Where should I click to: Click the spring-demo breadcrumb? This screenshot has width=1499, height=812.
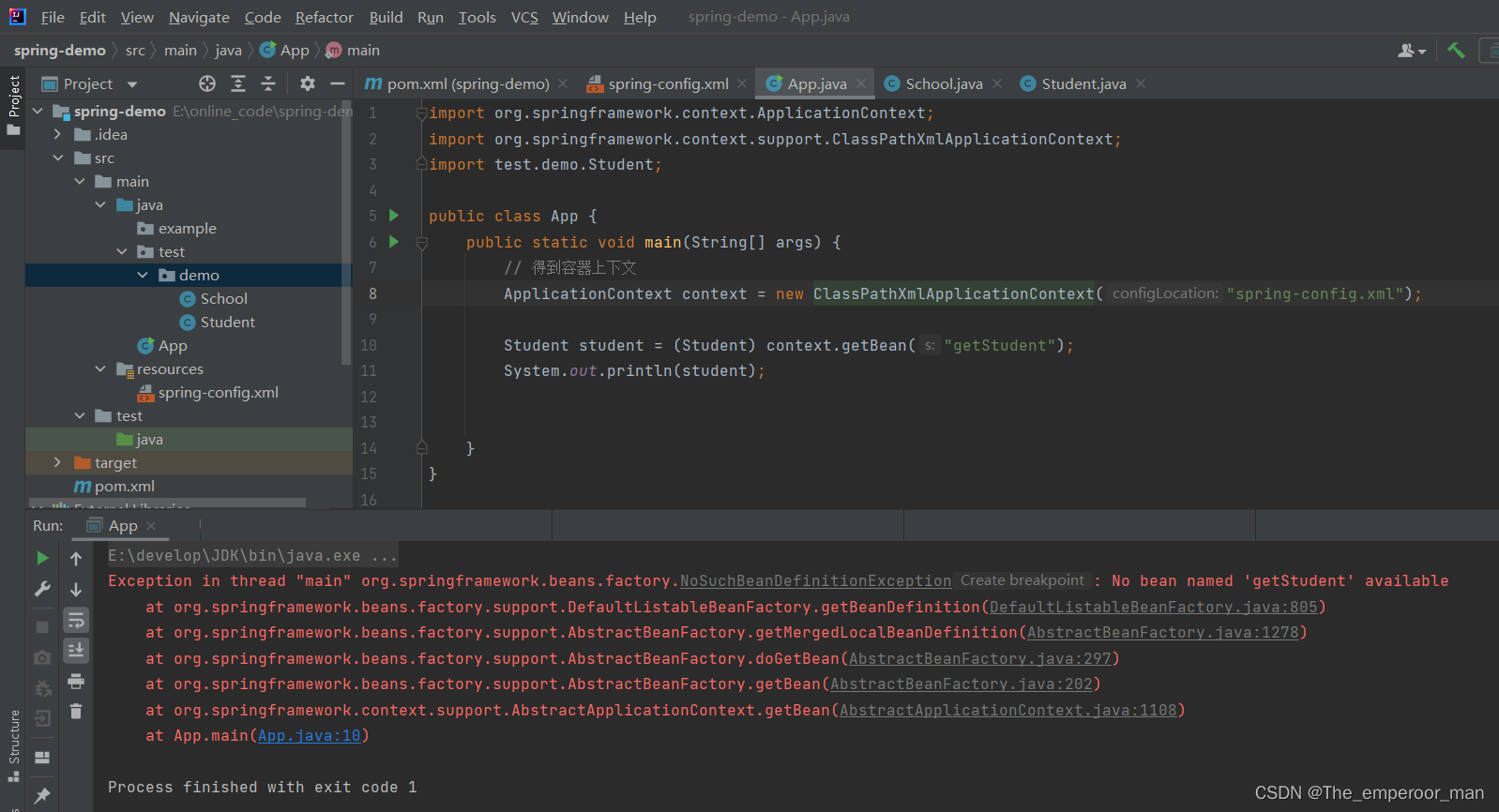point(59,51)
